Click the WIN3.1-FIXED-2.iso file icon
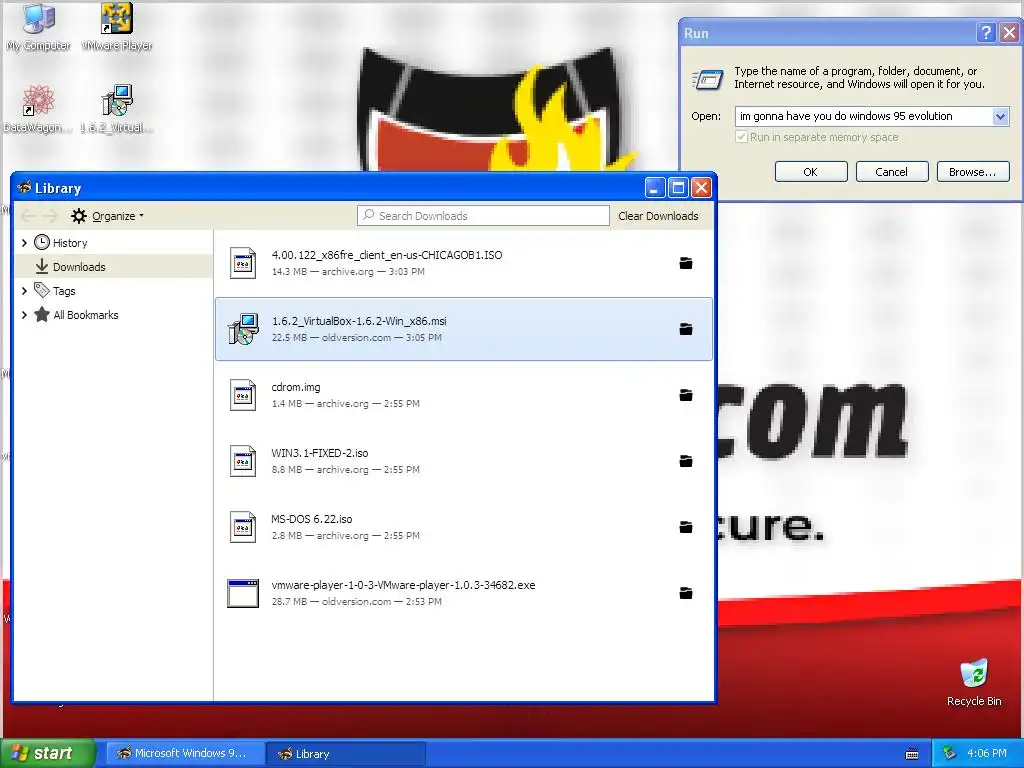 (243, 461)
